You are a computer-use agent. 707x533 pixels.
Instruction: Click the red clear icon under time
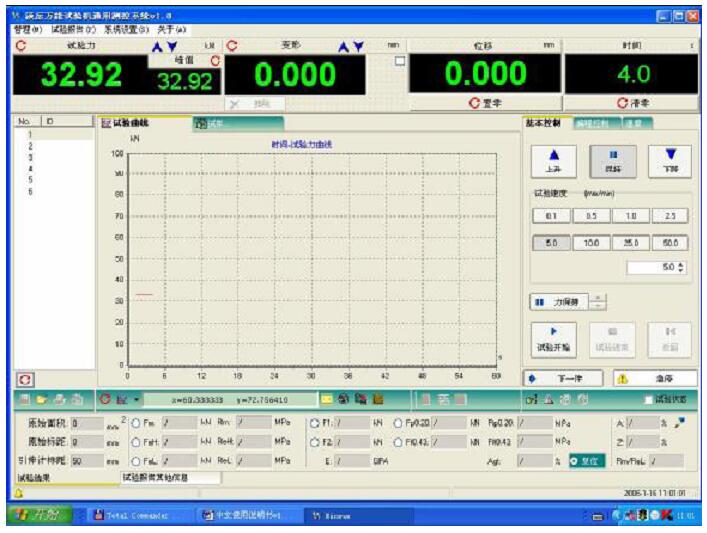pyautogui.click(x=622, y=103)
